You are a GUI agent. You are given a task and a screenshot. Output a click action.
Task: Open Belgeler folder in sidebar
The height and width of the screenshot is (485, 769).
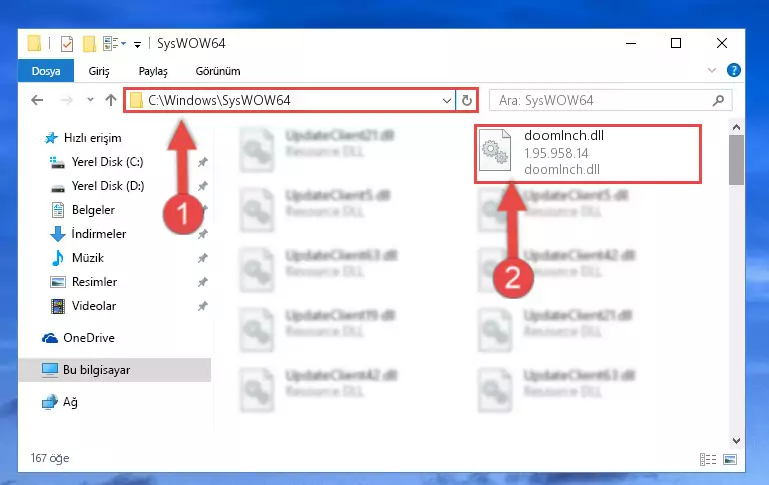click(93, 210)
